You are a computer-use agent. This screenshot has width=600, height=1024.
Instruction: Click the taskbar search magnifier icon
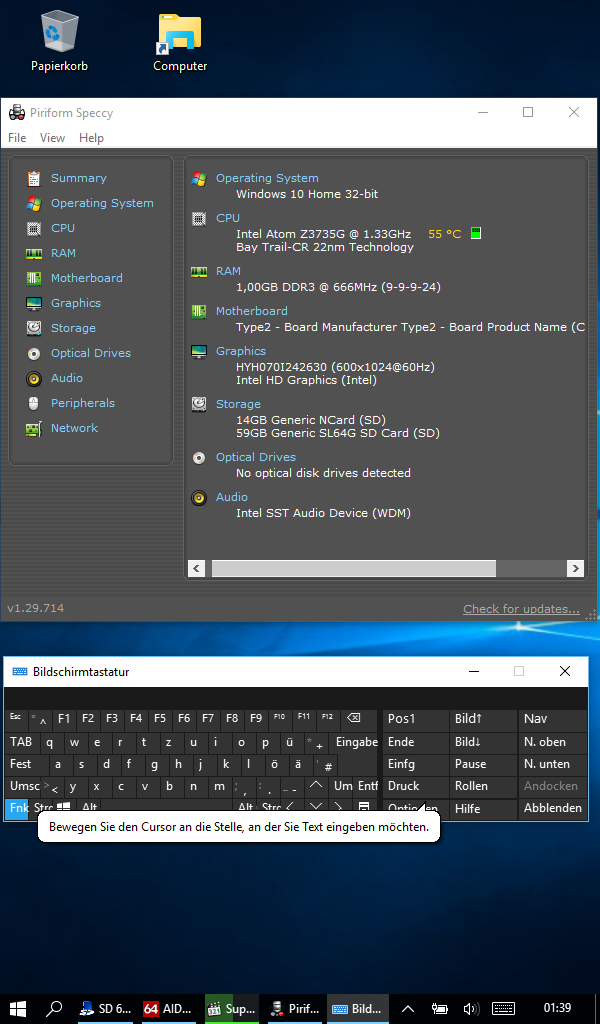pyautogui.click(x=54, y=1008)
